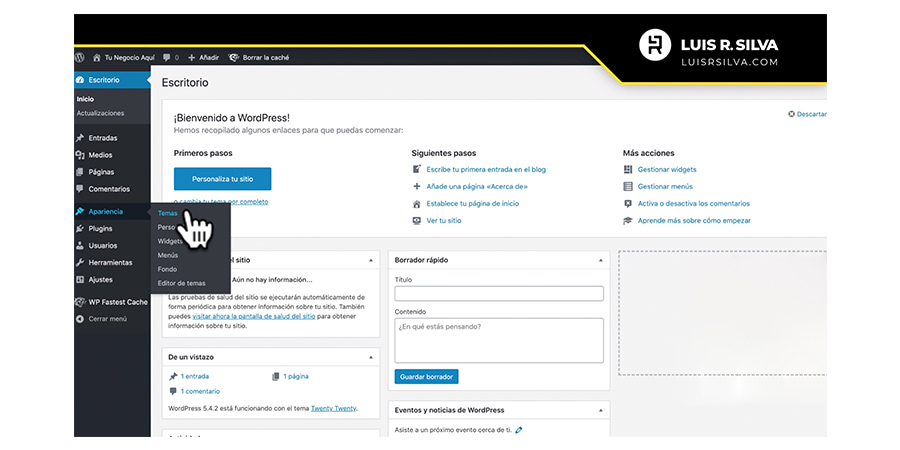Viewport: 900px width, 450px height.
Task: Click Escribe tu primera entrada en el blog
Action: (x=486, y=170)
